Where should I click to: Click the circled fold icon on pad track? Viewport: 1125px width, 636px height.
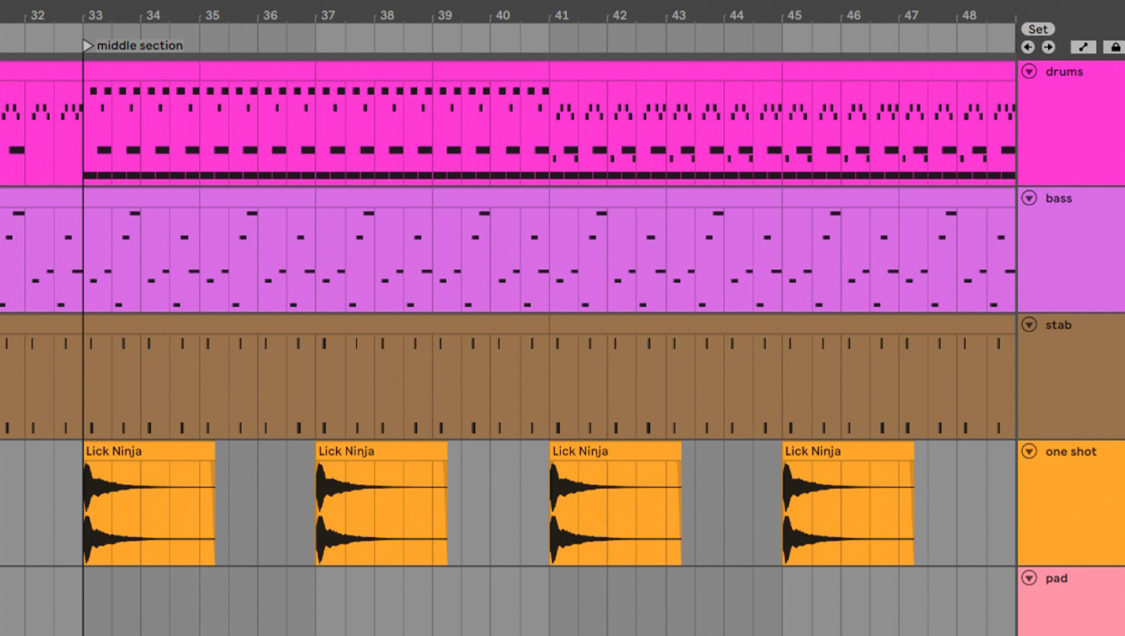1029,578
